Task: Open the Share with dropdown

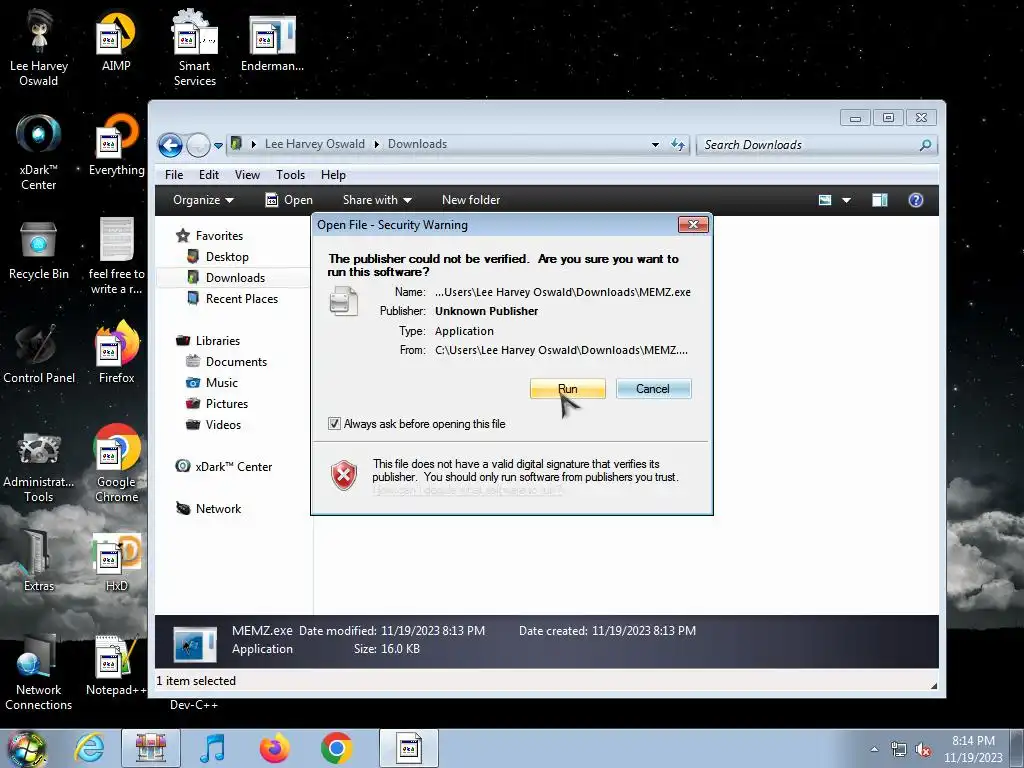Action: [x=377, y=200]
